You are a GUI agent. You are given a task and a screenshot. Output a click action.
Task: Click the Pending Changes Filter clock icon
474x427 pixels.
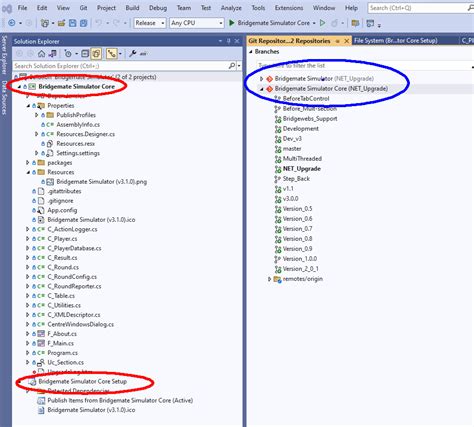click(x=68, y=53)
